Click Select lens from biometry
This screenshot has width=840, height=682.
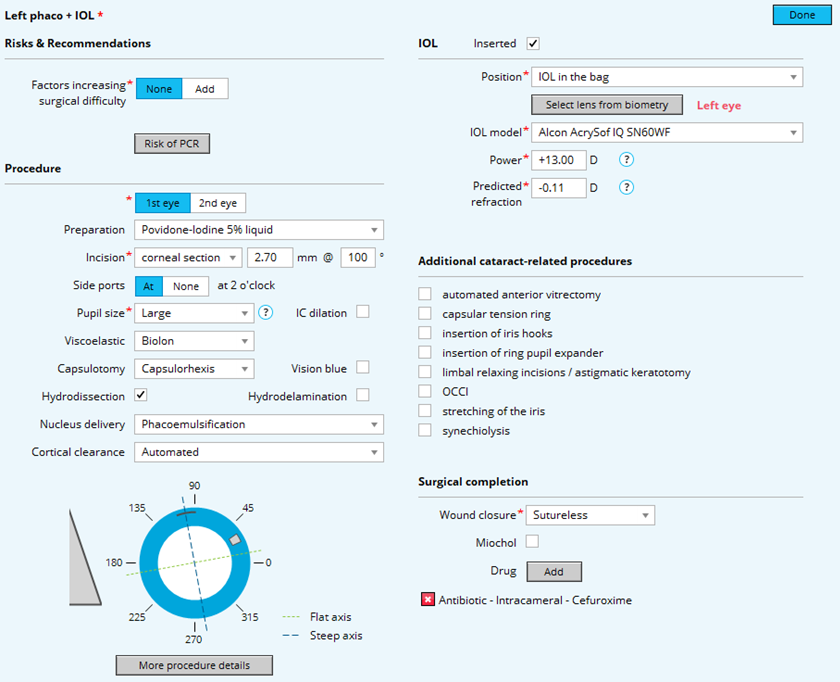[607, 104]
